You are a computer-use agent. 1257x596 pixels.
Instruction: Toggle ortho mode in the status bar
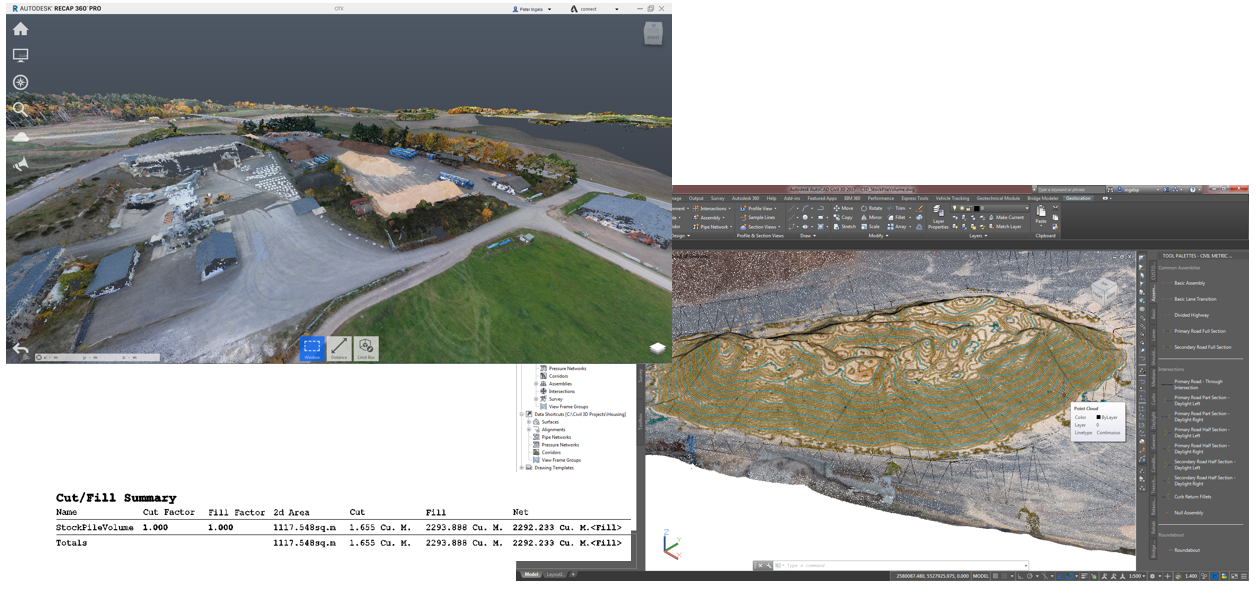pos(1021,576)
